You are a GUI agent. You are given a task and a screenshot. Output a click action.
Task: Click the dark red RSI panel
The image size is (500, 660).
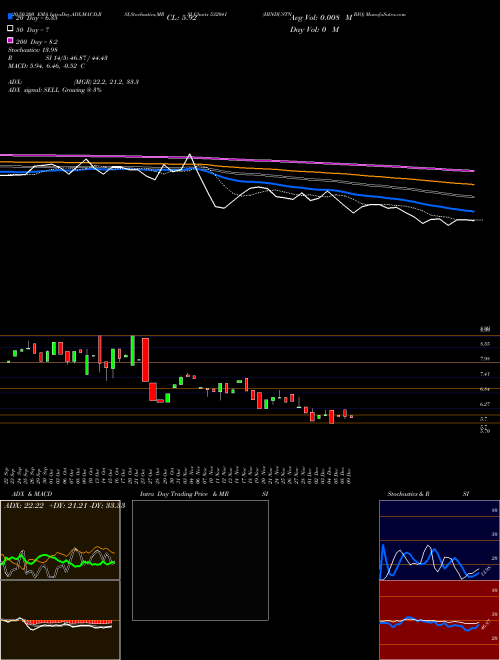point(439,620)
